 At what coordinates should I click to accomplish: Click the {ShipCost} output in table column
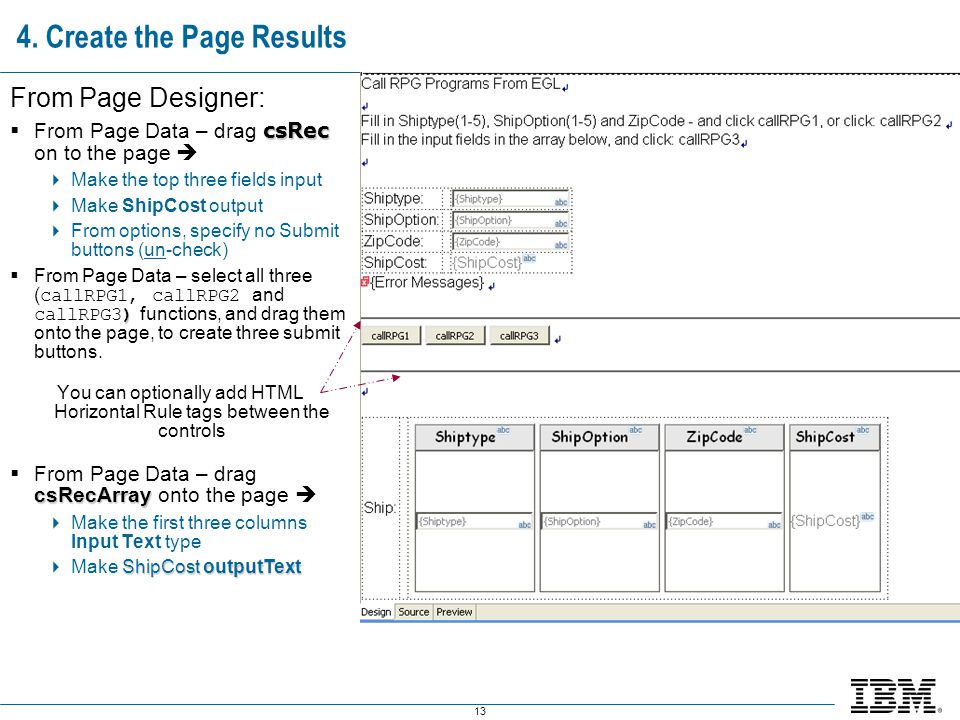click(825, 521)
